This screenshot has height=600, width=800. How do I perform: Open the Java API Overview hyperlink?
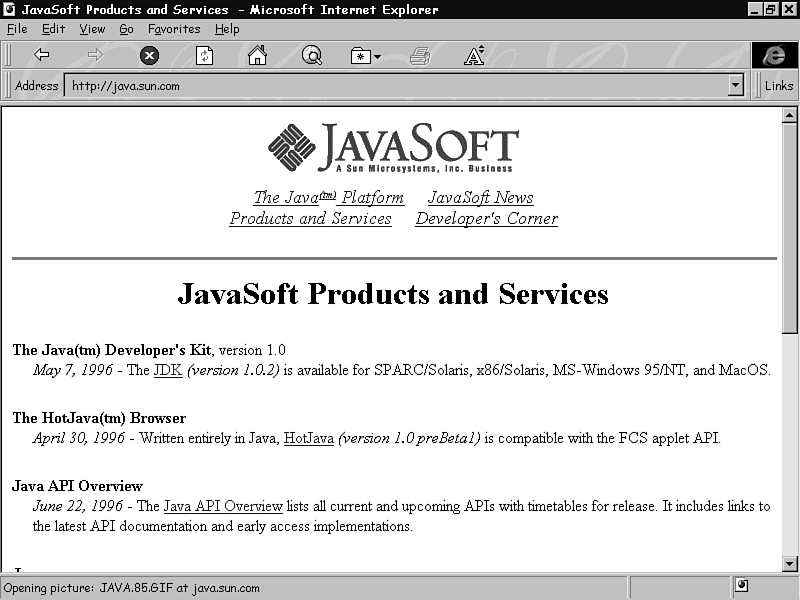point(223,506)
